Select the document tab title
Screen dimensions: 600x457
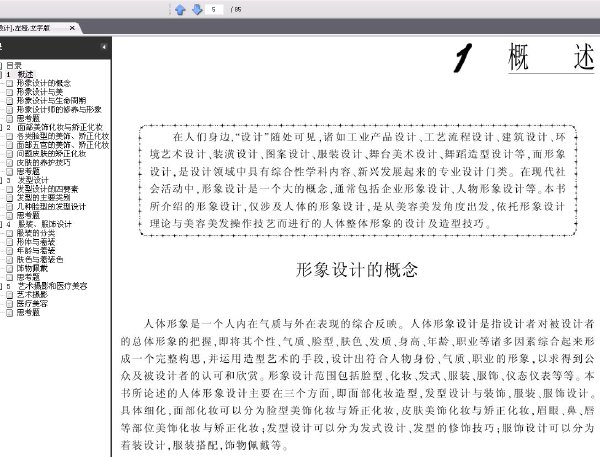pyautogui.click(x=25, y=28)
